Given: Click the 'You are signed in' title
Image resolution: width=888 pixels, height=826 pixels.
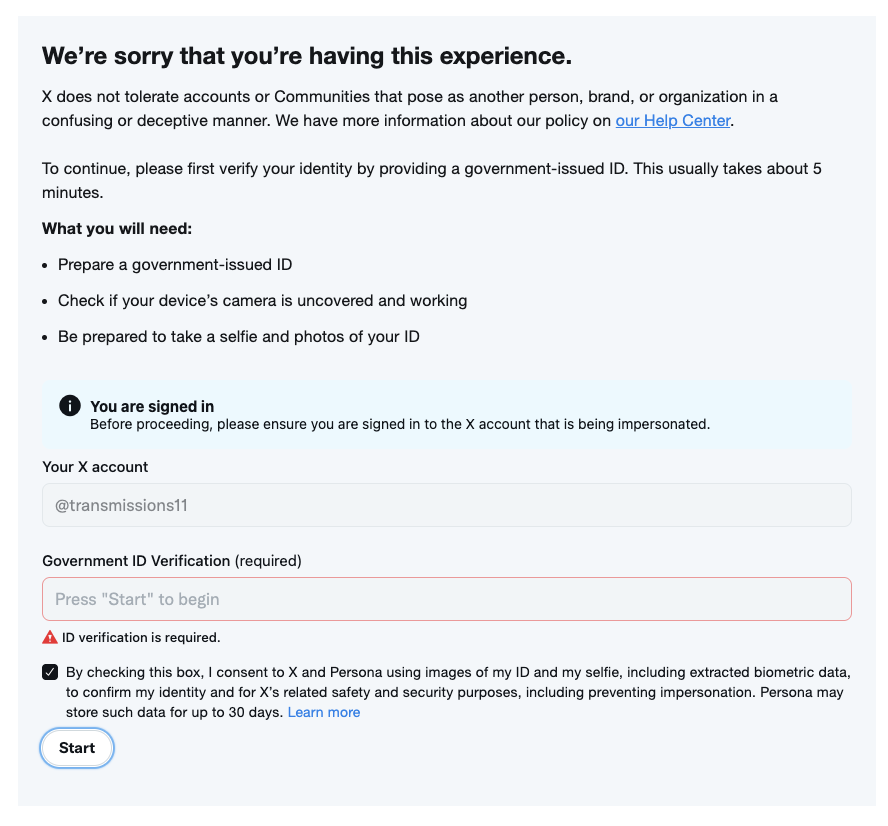Looking at the screenshot, I should click(x=152, y=406).
